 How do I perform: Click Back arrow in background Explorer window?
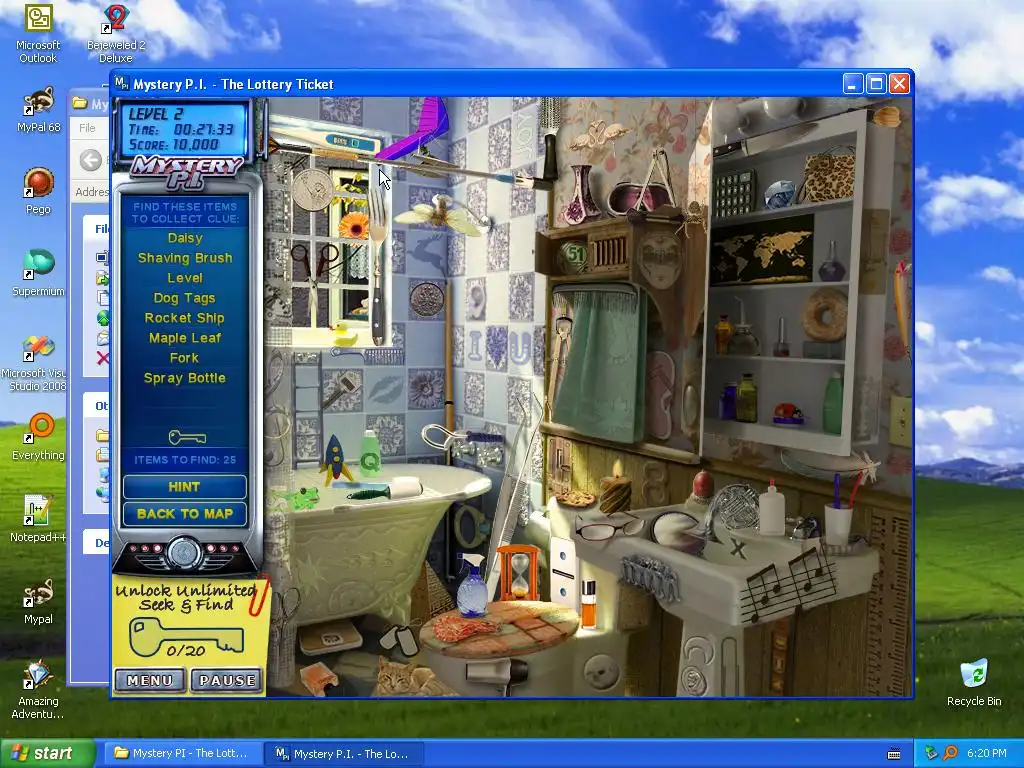coord(91,159)
